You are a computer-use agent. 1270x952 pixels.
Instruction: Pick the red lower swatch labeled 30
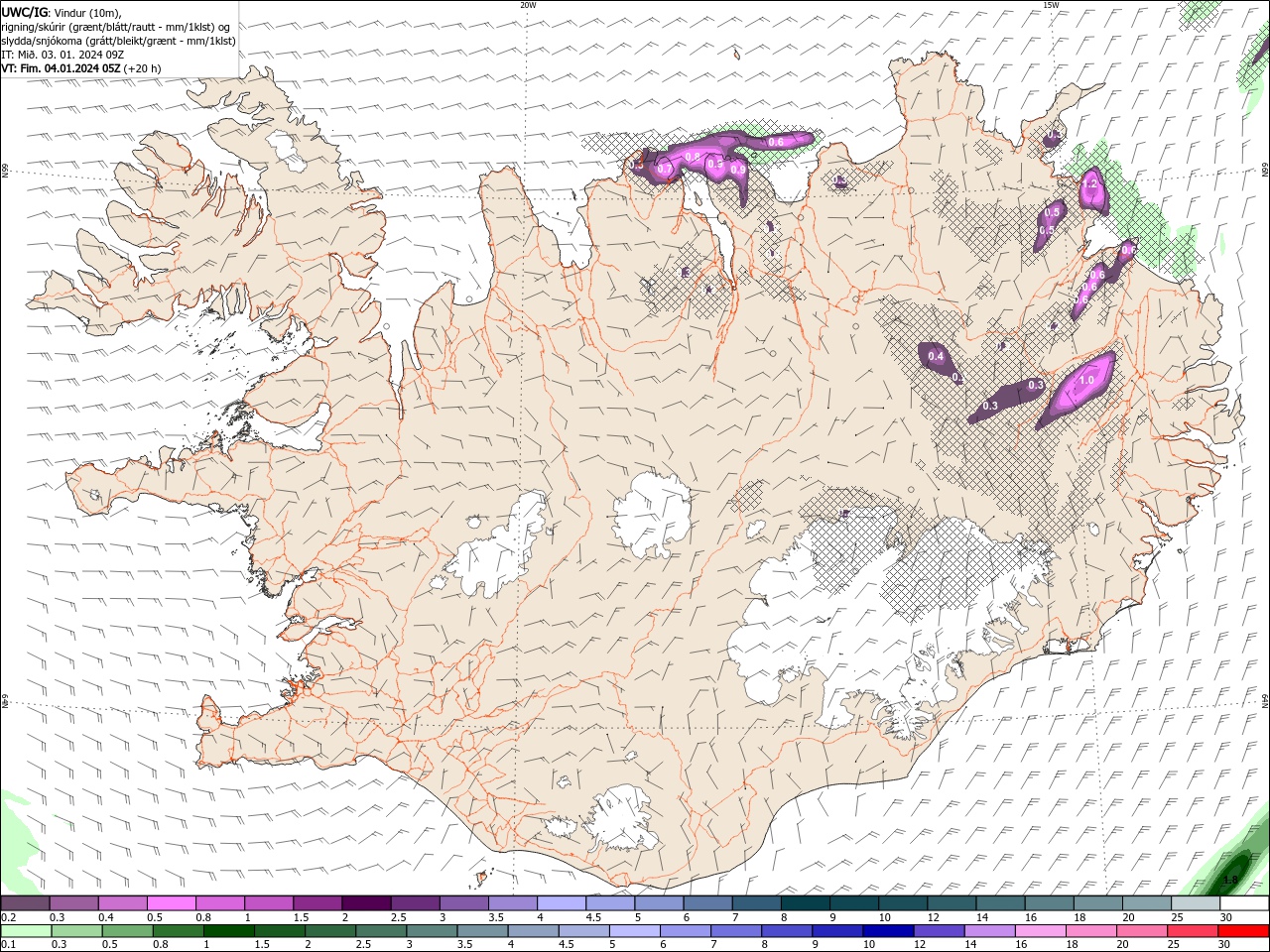[x=1244, y=931]
